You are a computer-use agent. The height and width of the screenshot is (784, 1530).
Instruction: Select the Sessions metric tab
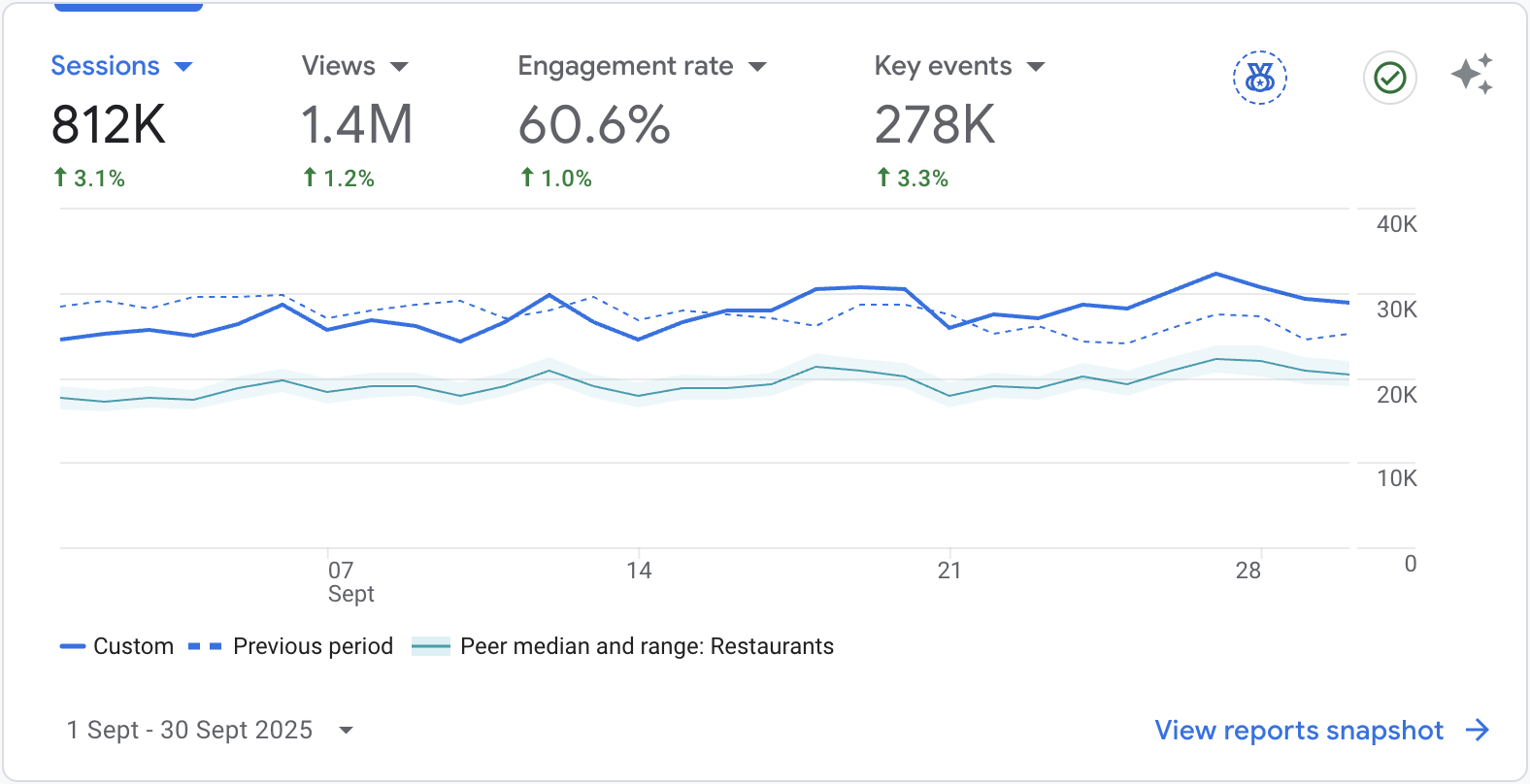105,66
